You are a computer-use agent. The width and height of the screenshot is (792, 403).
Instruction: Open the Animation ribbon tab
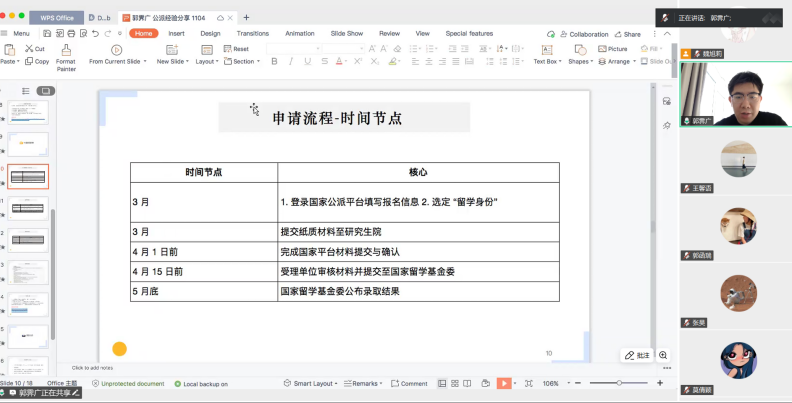click(299, 33)
